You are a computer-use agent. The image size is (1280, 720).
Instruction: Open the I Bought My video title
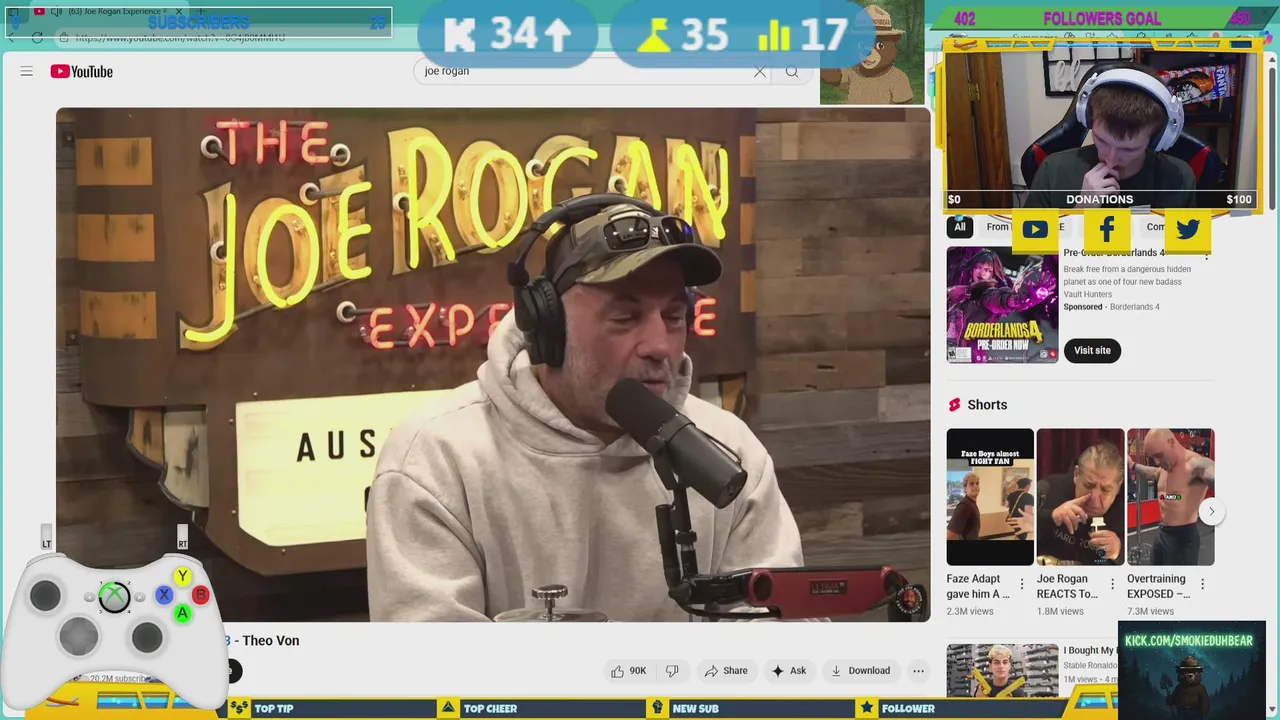coord(1089,651)
